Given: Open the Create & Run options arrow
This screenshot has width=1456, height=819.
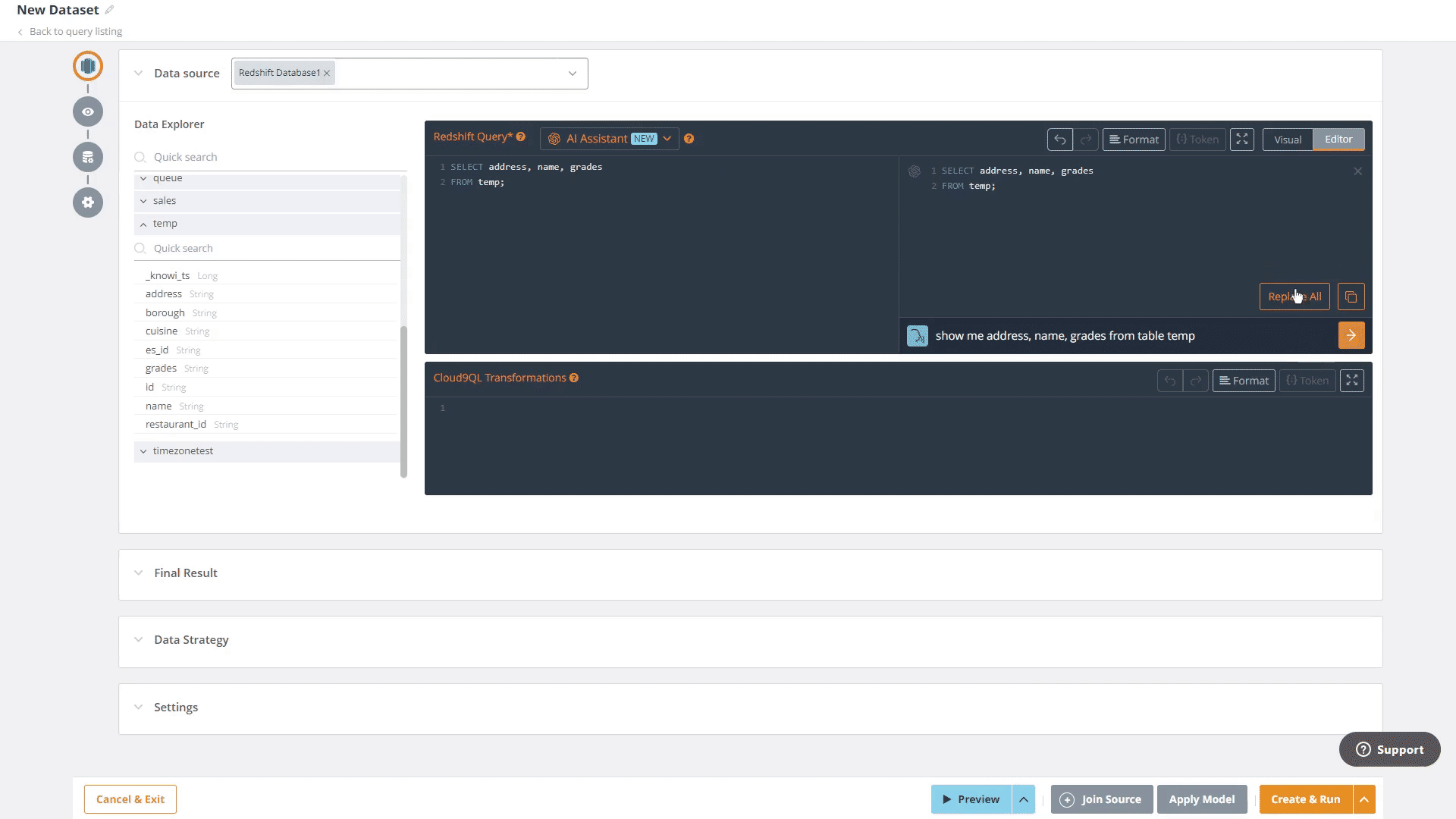Looking at the screenshot, I should pyautogui.click(x=1363, y=799).
